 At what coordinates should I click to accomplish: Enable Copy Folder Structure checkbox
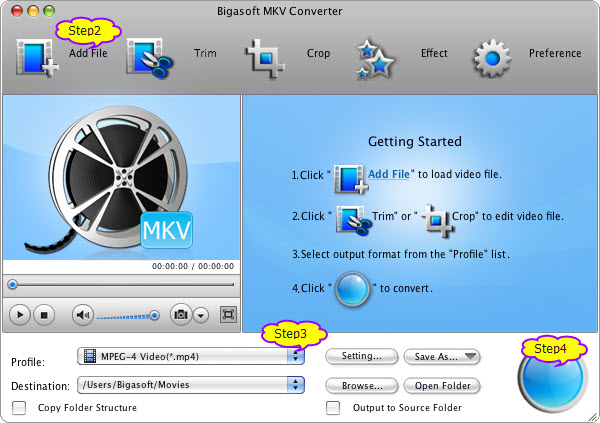[x=19, y=408]
